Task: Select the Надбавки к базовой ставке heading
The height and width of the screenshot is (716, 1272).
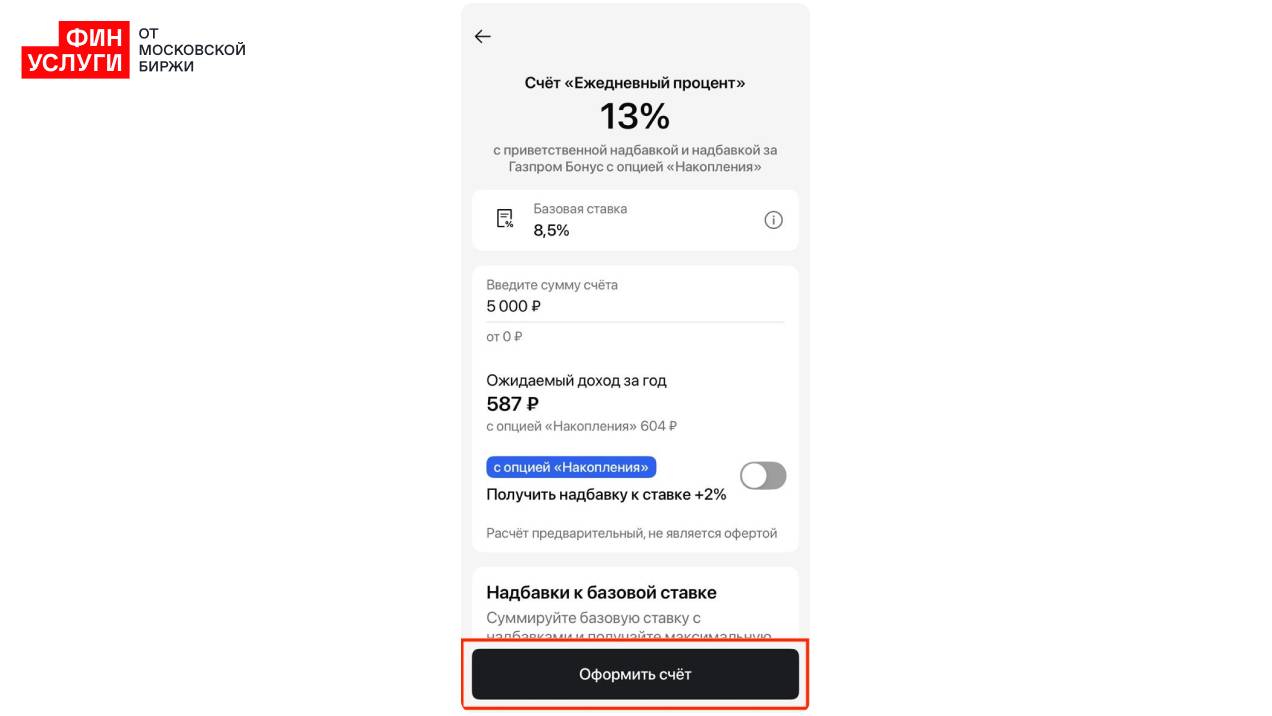Action: pos(601,592)
